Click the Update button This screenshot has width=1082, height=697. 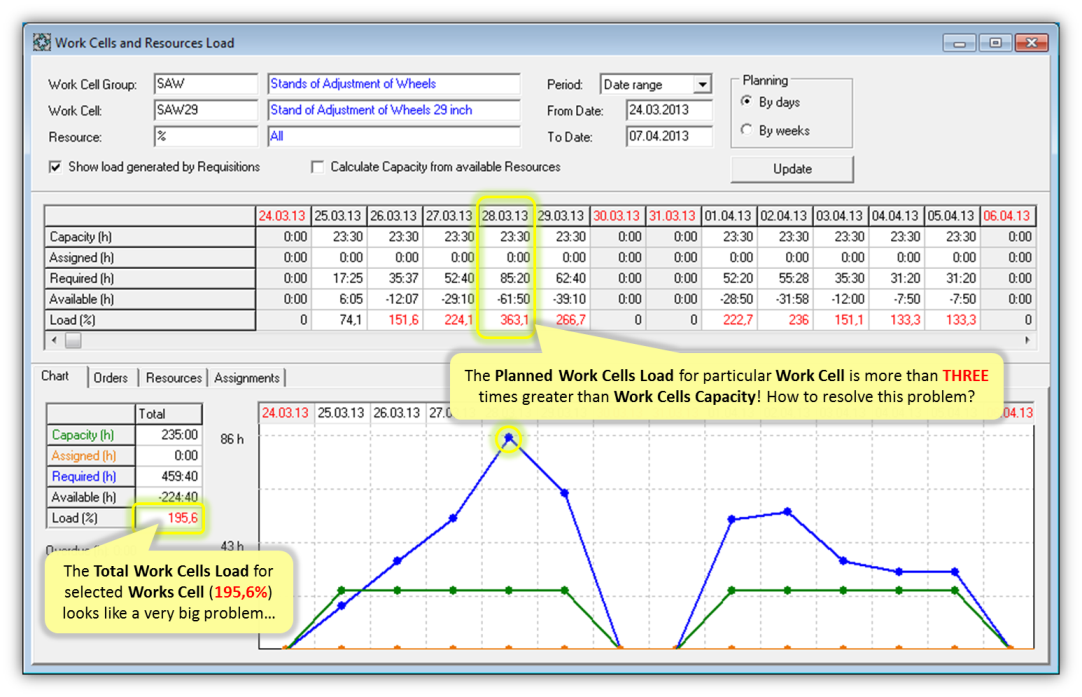click(792, 169)
